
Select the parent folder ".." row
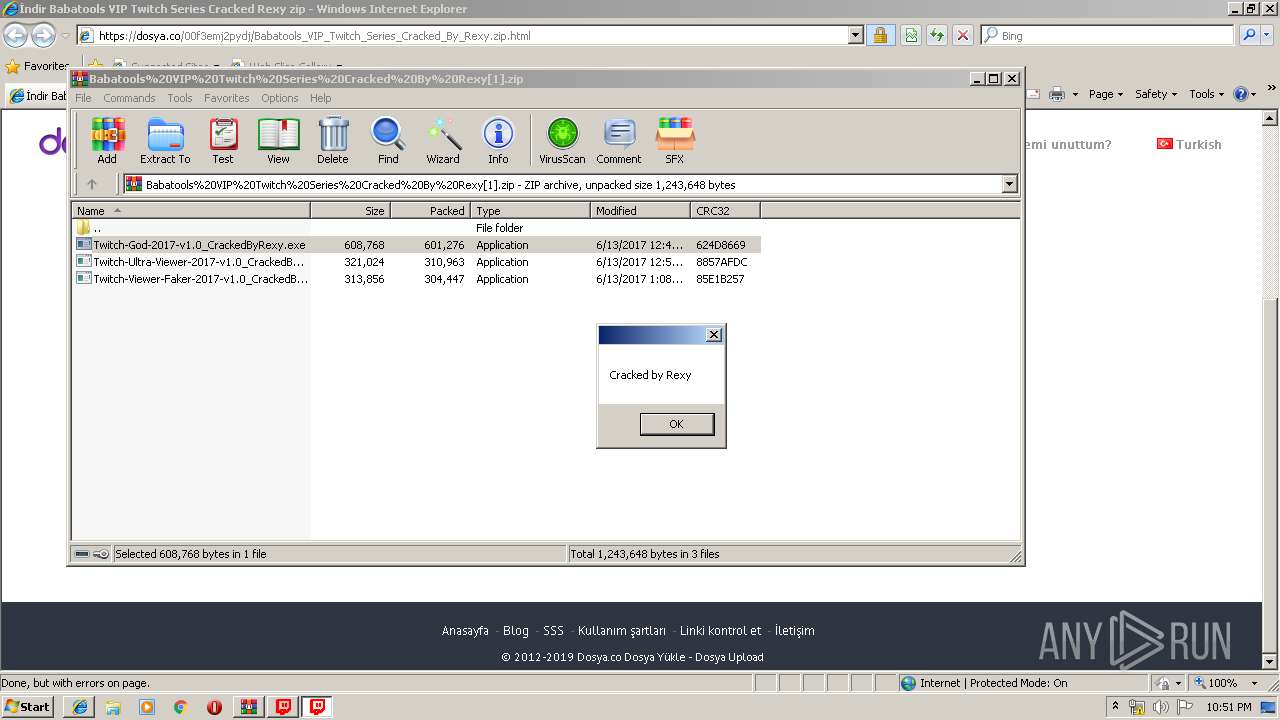[417, 228]
